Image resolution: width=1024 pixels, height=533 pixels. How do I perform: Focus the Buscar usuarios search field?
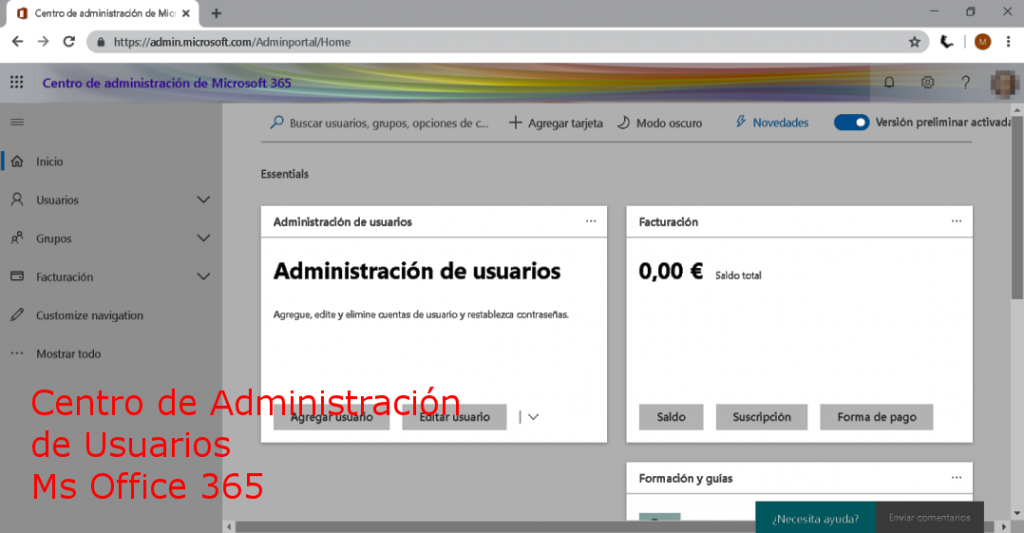point(389,123)
